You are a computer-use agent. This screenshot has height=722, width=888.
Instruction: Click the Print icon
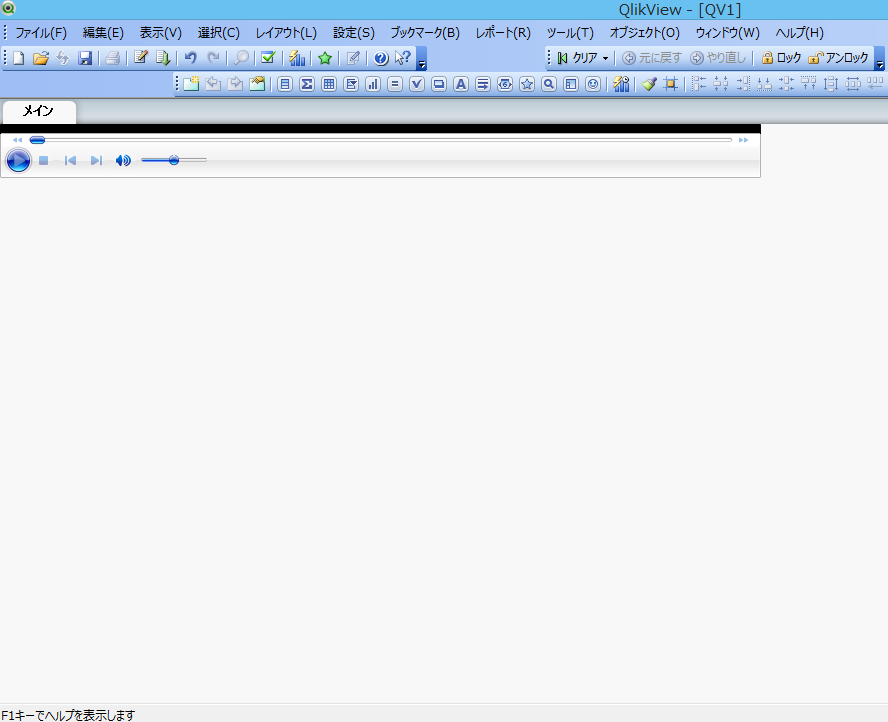click(x=113, y=58)
